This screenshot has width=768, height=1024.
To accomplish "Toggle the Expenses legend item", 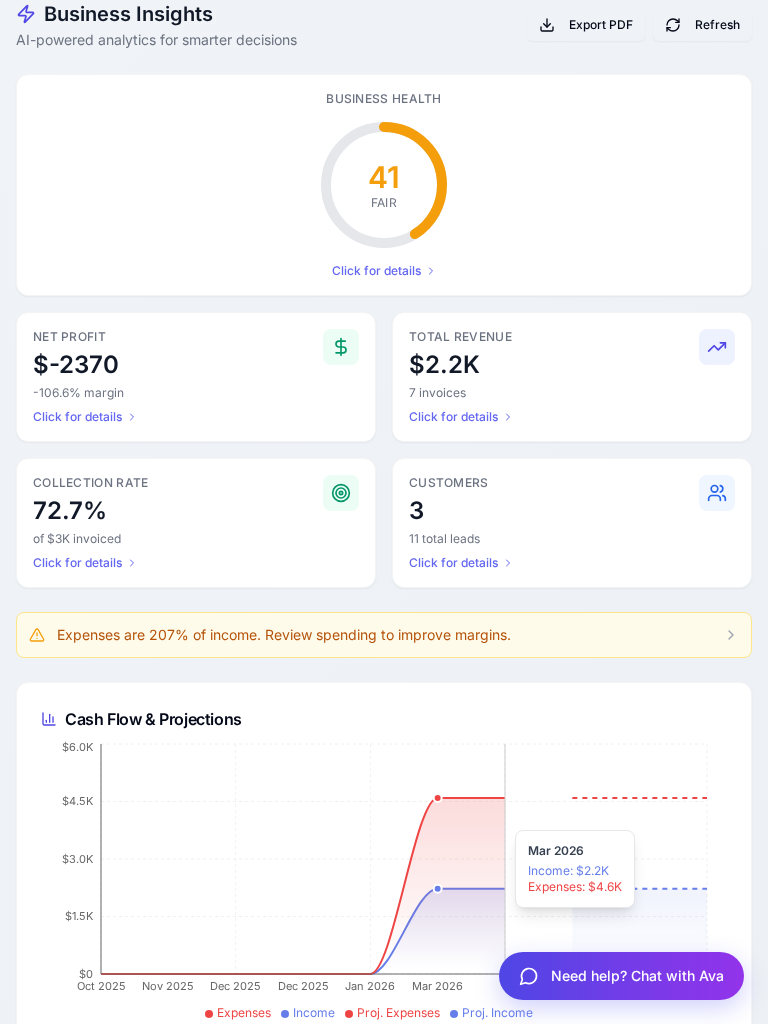I will [x=238, y=1013].
